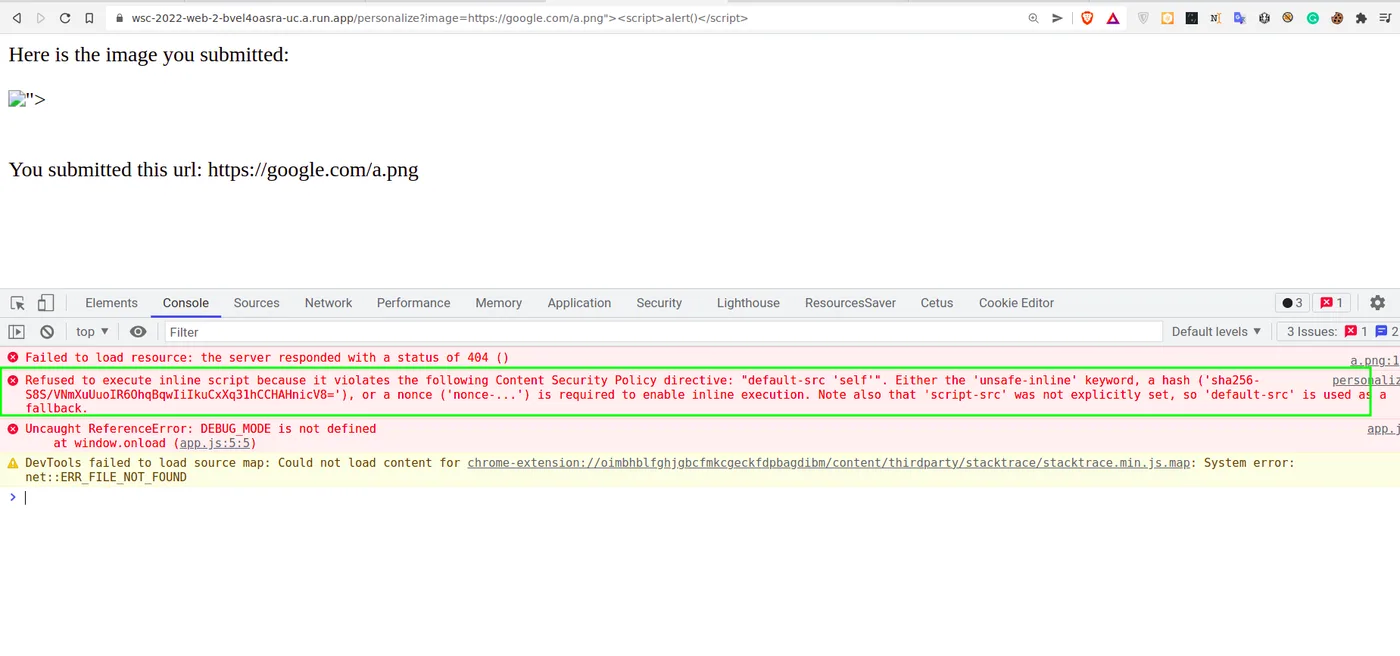This screenshot has width=1400, height=656.
Task: Click the crossed-circle extension icon
Action: (x=1288, y=18)
